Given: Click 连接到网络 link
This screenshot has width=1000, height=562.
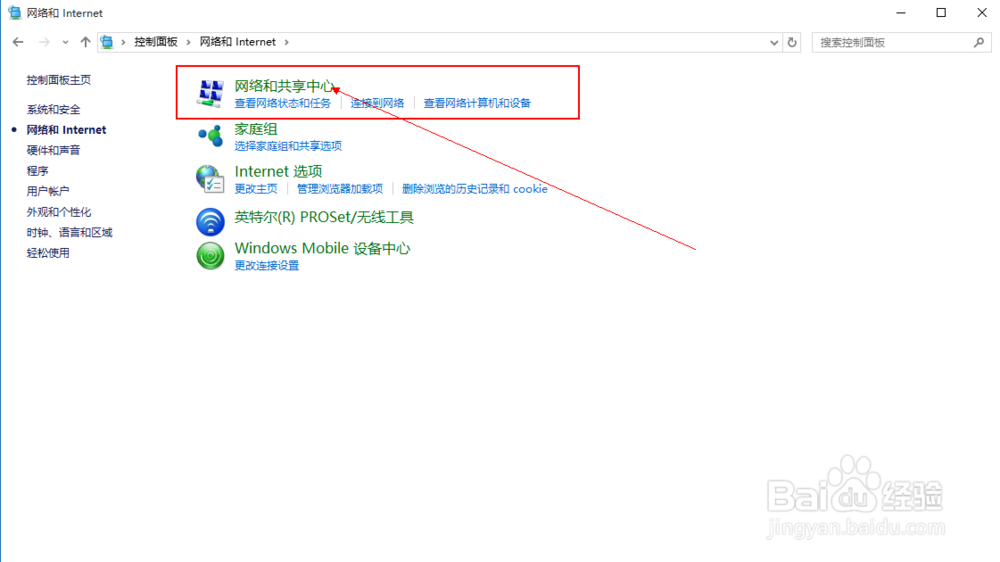Looking at the screenshot, I should [x=377, y=103].
